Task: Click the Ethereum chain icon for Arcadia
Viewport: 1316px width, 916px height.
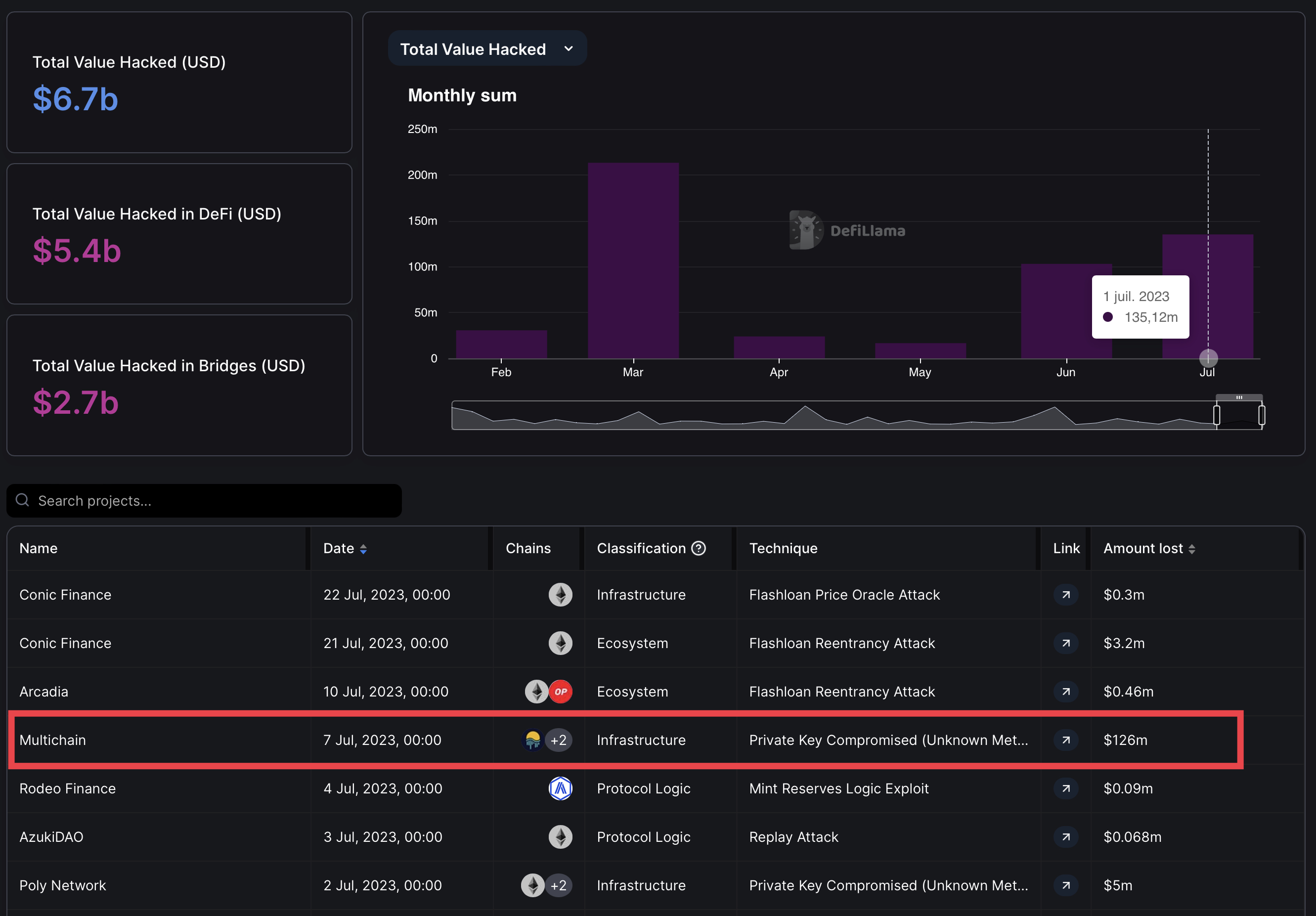Action: coord(536,692)
